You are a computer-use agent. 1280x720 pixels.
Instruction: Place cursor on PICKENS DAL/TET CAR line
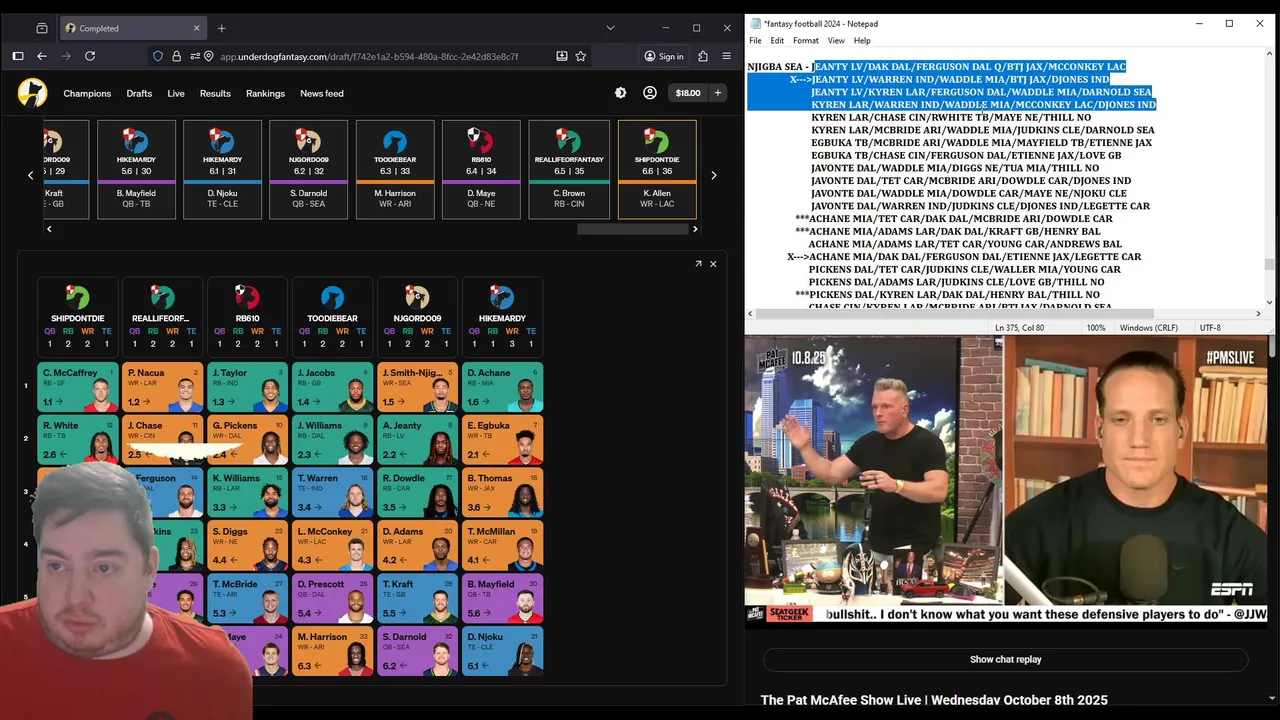coord(964,269)
